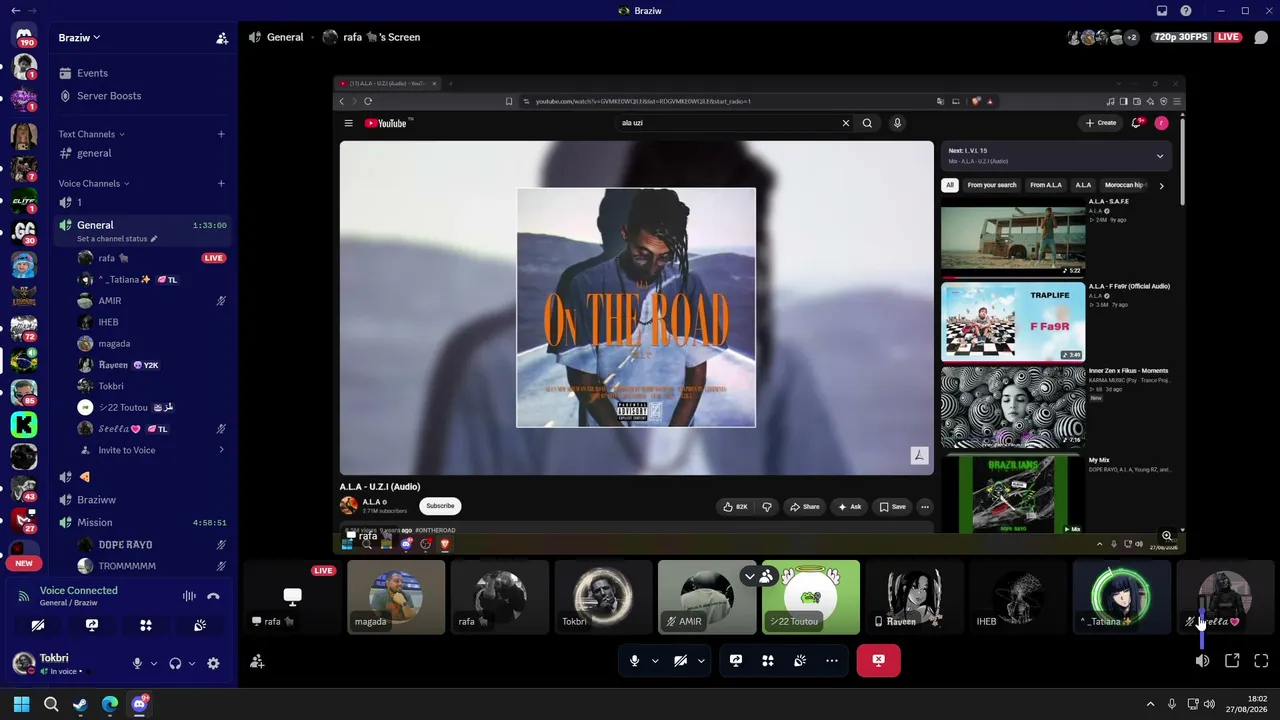Viewport: 1280px width, 720px height.
Task: Open the Inbox icon in title bar
Action: tap(1162, 11)
